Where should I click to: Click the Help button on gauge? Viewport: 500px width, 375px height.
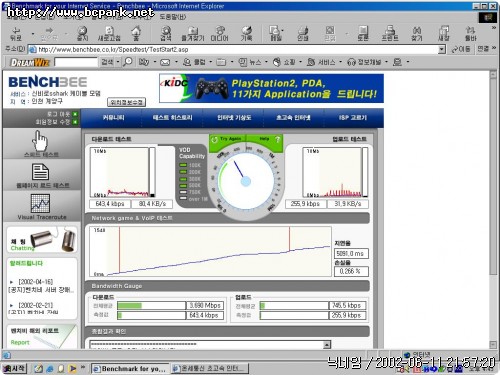point(268,139)
